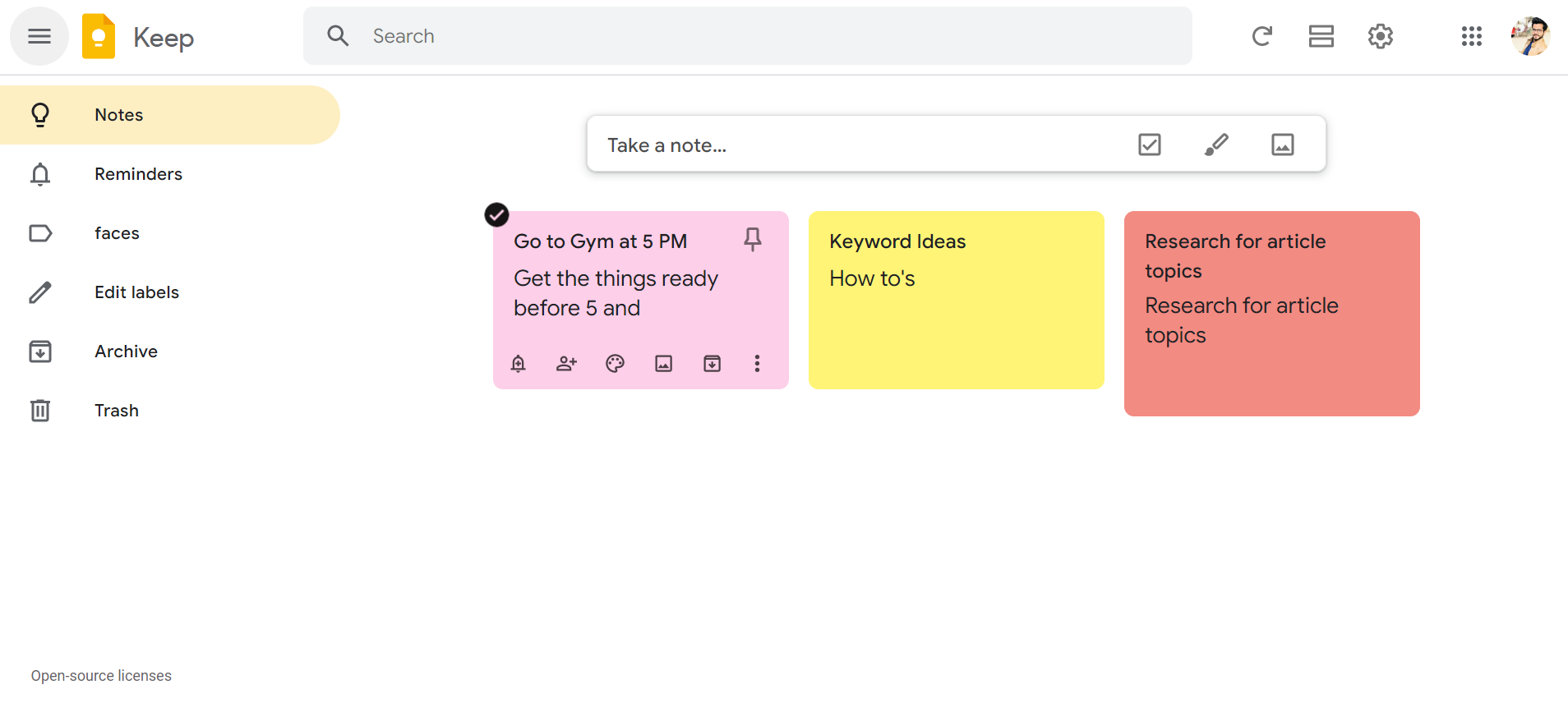Open the Archive section
Viewport: 1568px width, 703px height.
(126, 351)
